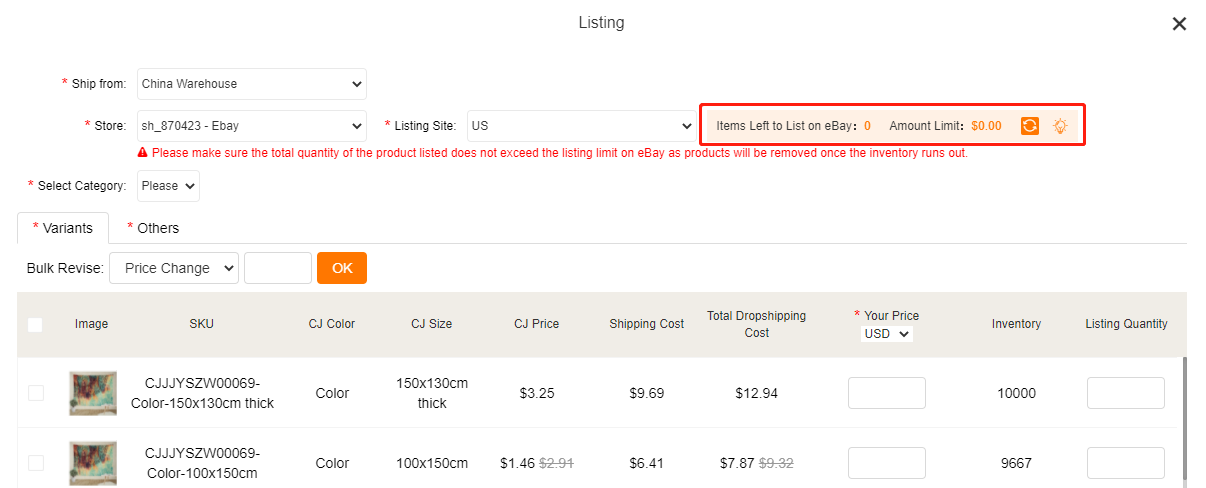Open the Bulk Revise Price Change dropdown
Viewport: 1206px width, 488px height.
coord(174,268)
